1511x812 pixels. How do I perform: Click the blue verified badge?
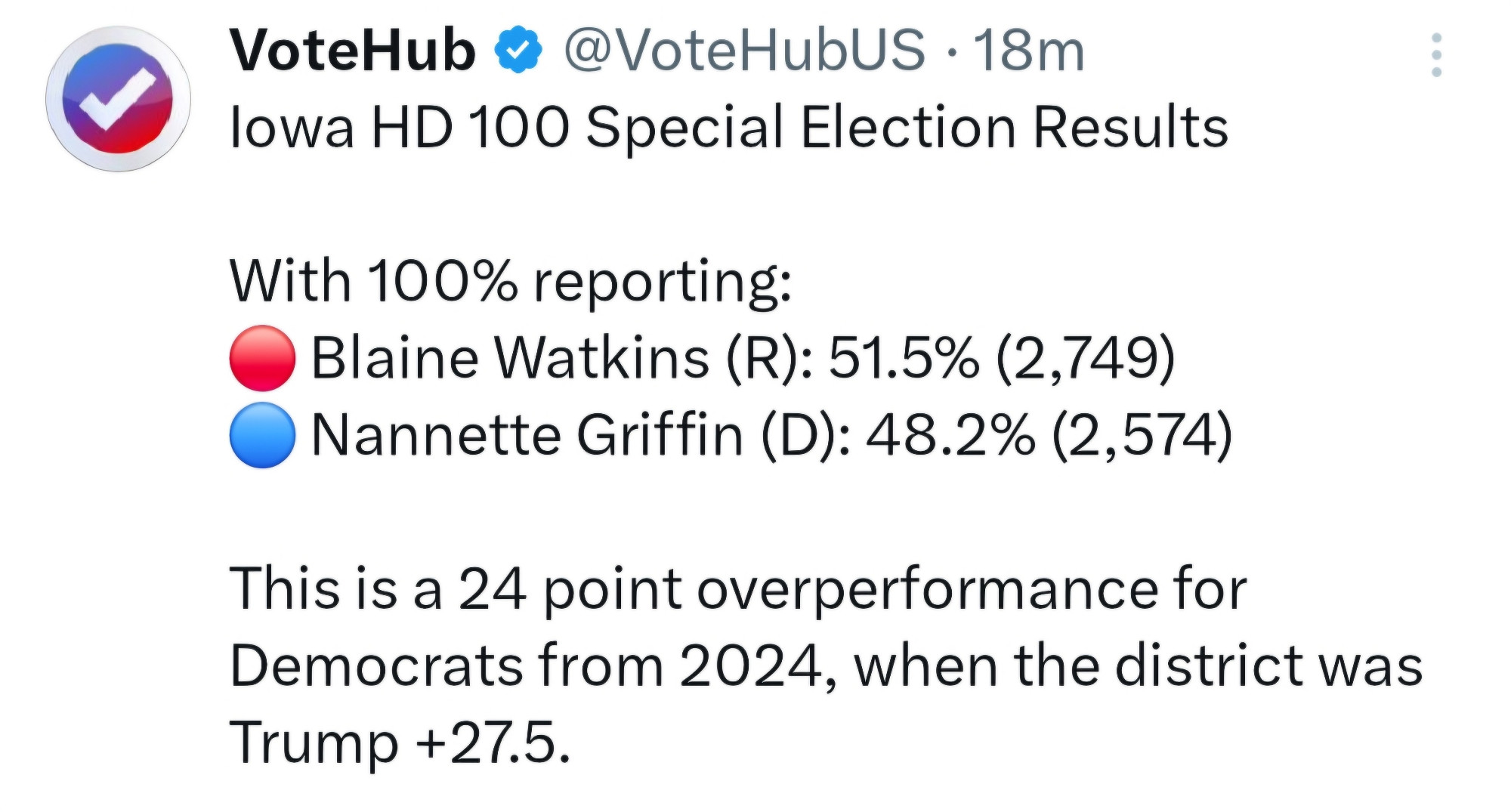(x=518, y=51)
